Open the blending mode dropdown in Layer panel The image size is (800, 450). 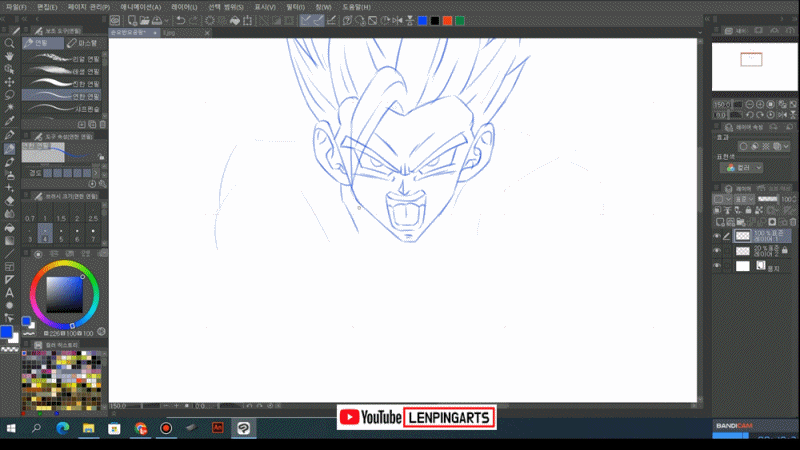[x=744, y=199]
